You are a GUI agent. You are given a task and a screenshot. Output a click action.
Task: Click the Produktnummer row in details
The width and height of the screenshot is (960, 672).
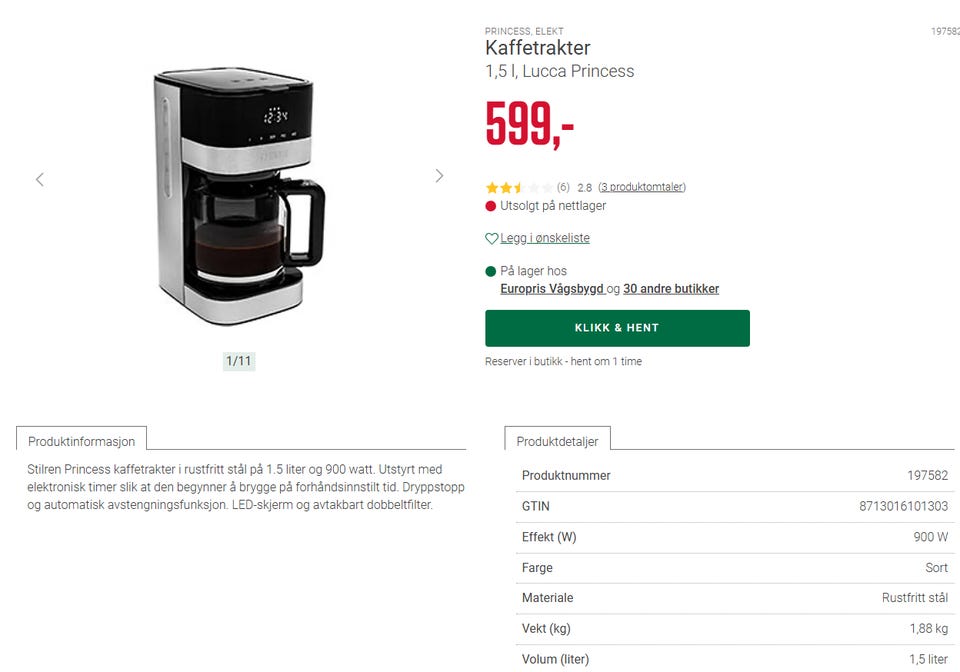click(x=735, y=476)
